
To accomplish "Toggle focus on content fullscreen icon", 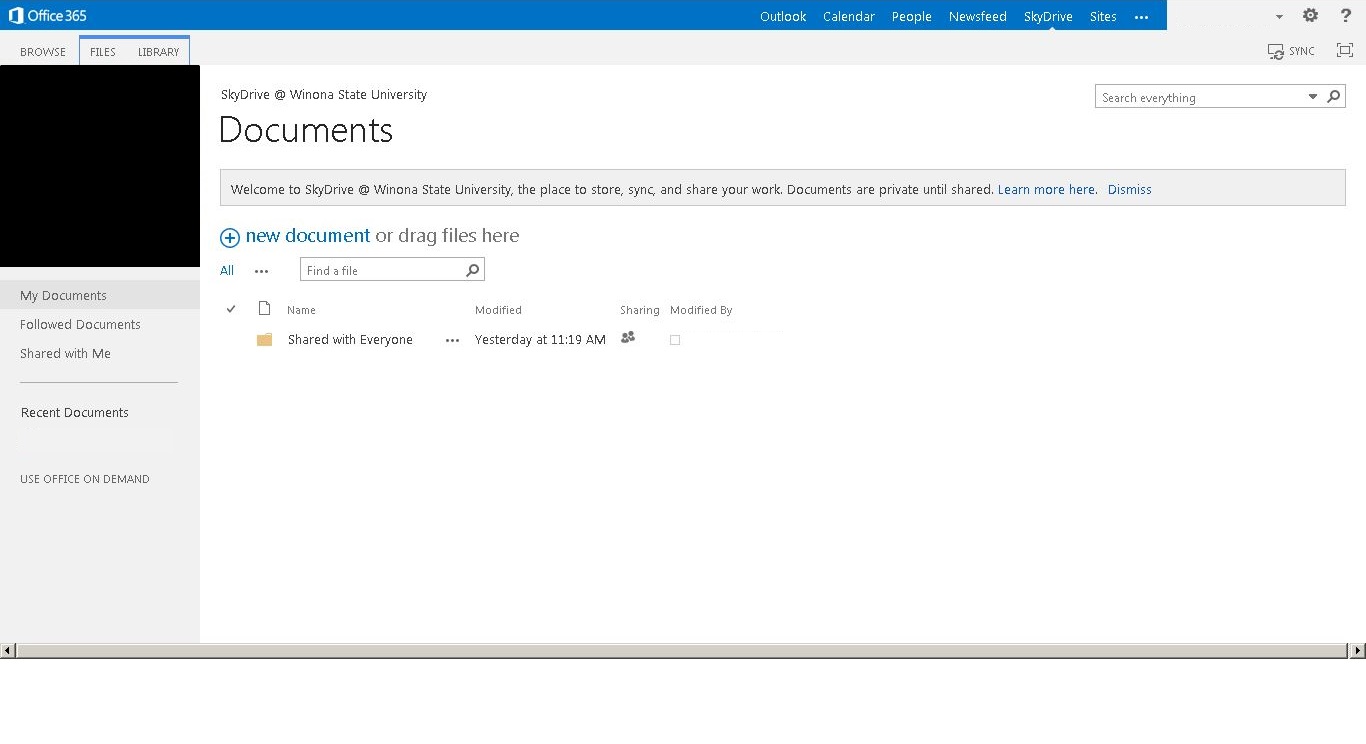I will tap(1344, 51).
